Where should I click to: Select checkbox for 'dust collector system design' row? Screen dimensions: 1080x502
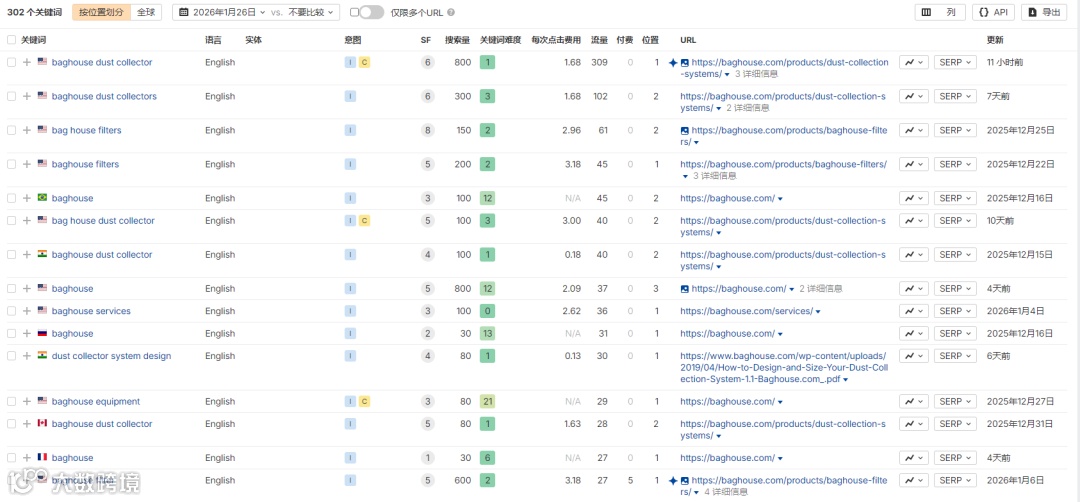click(11, 356)
